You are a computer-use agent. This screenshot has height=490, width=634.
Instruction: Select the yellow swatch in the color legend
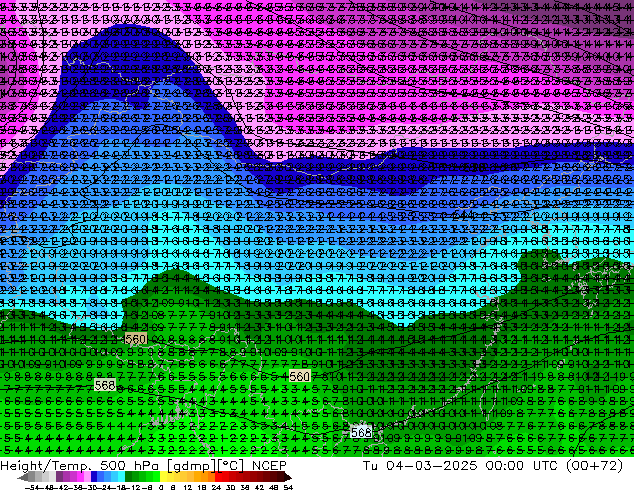coord(163,477)
